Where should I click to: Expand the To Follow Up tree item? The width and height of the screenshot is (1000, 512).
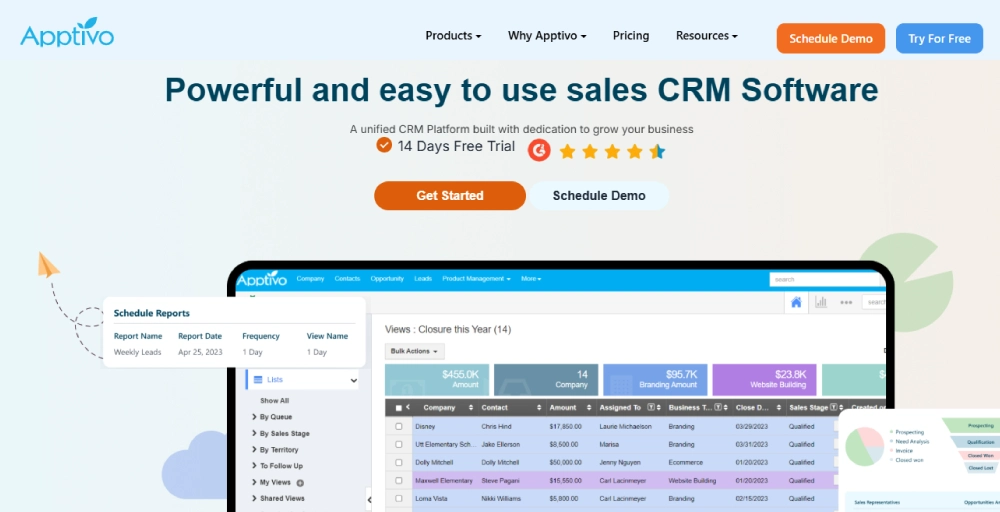[x=254, y=466]
